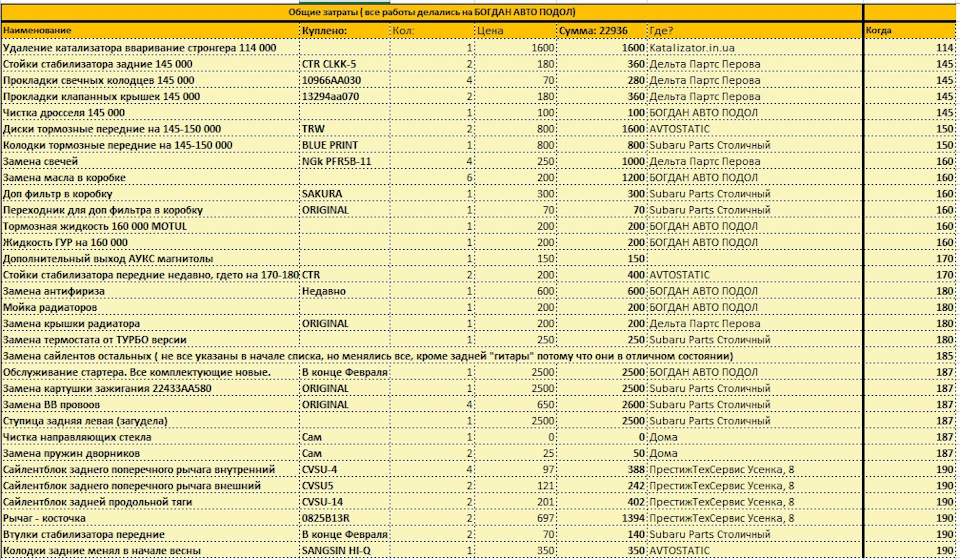Click the 'Где?' column header
This screenshot has height=560, width=960.
(x=755, y=31)
